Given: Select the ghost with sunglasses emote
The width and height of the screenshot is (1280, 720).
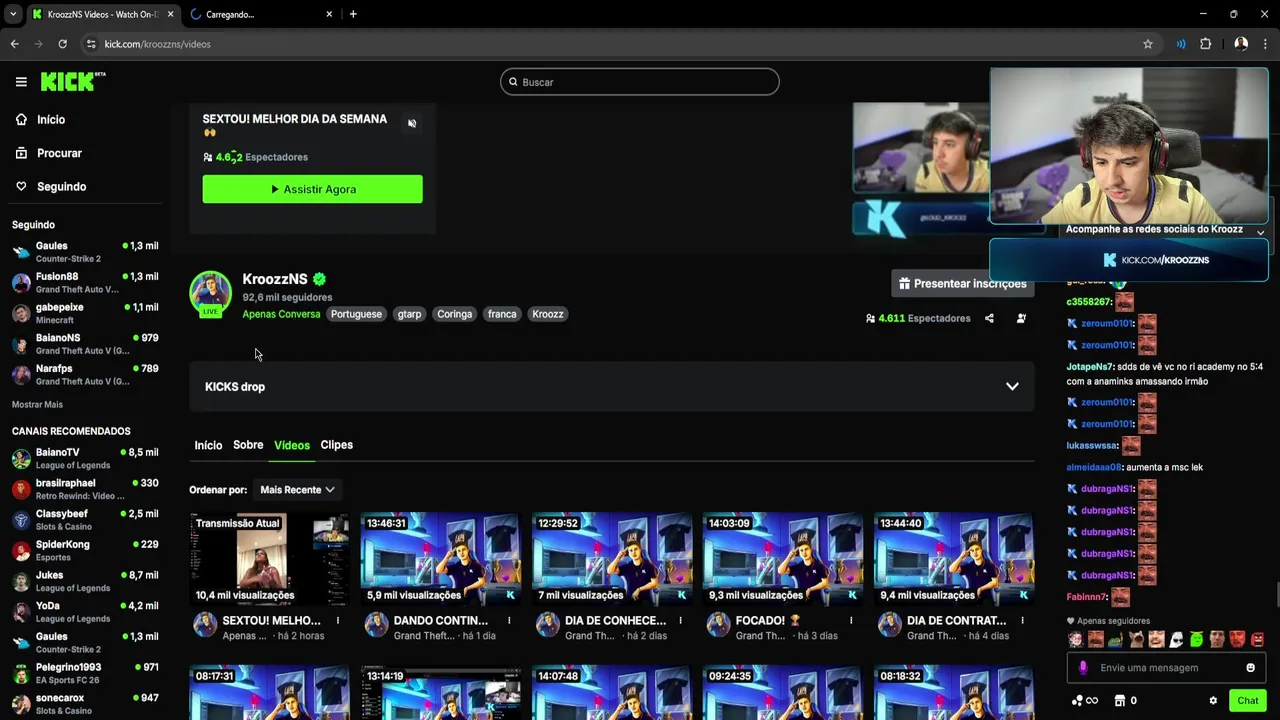Looking at the screenshot, I should point(1176,639).
